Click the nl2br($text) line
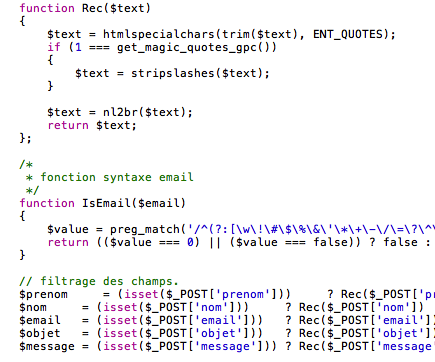The height and width of the screenshot is (362, 435). point(120,112)
